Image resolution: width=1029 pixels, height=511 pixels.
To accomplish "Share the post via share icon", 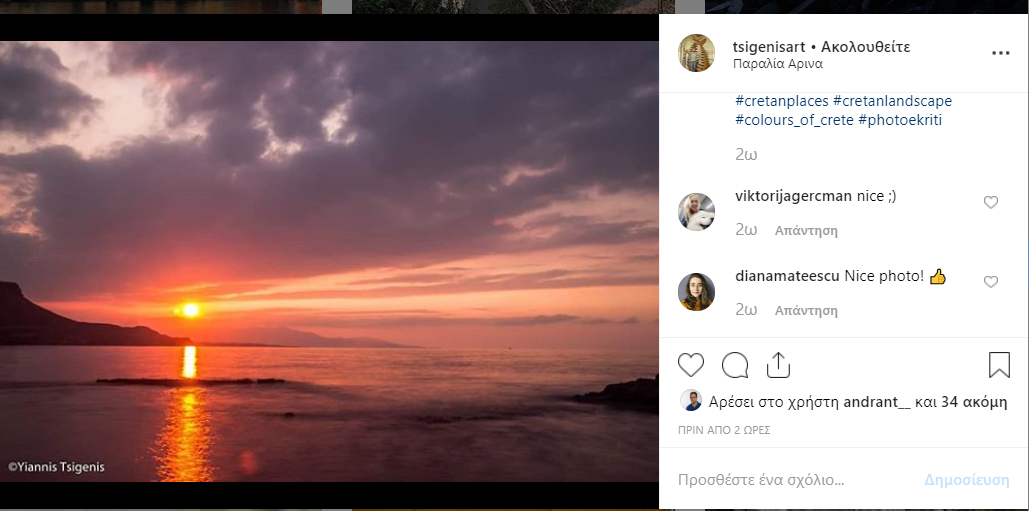I will click(x=778, y=365).
